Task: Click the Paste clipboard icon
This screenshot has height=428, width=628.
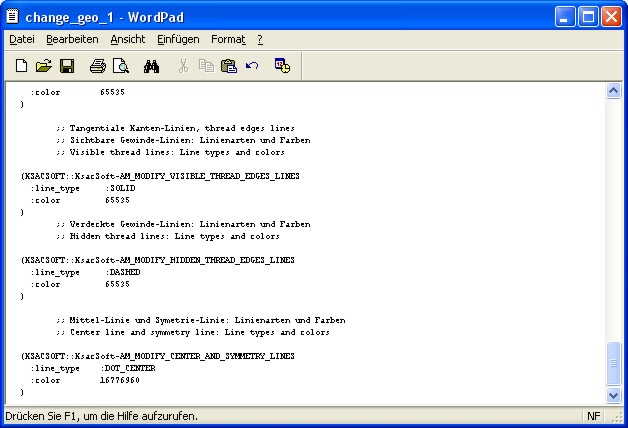Action: [229, 66]
